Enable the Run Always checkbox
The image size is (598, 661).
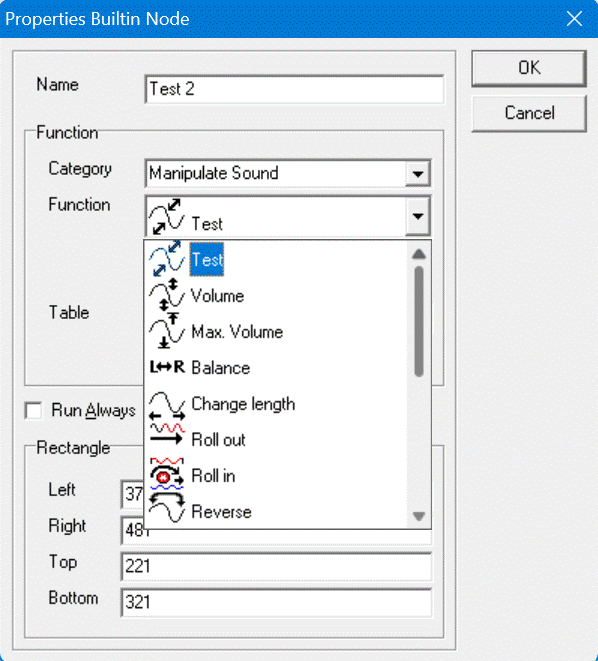(33, 411)
